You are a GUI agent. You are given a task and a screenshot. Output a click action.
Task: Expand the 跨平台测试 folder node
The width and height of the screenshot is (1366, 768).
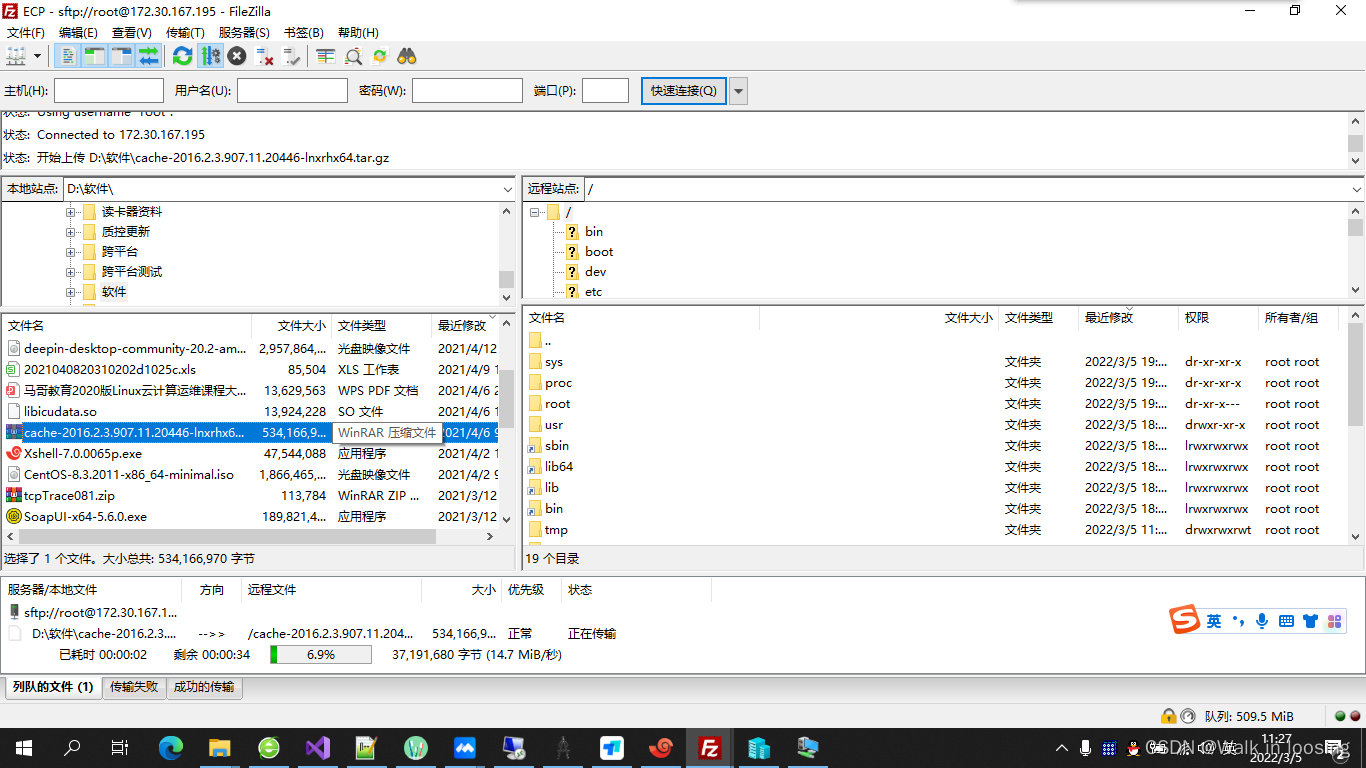click(x=71, y=272)
